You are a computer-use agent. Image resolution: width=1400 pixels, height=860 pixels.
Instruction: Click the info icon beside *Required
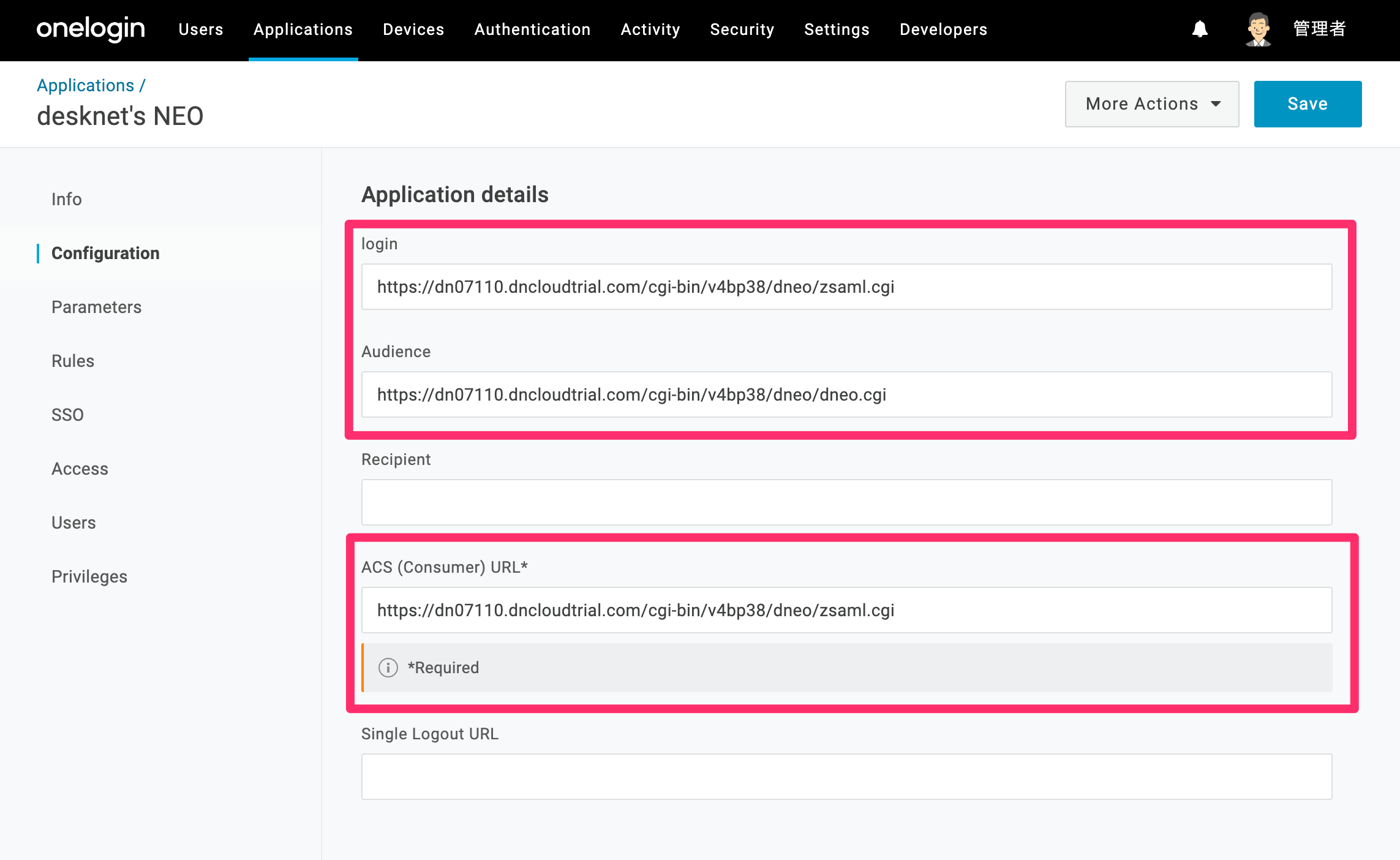pyautogui.click(x=388, y=668)
